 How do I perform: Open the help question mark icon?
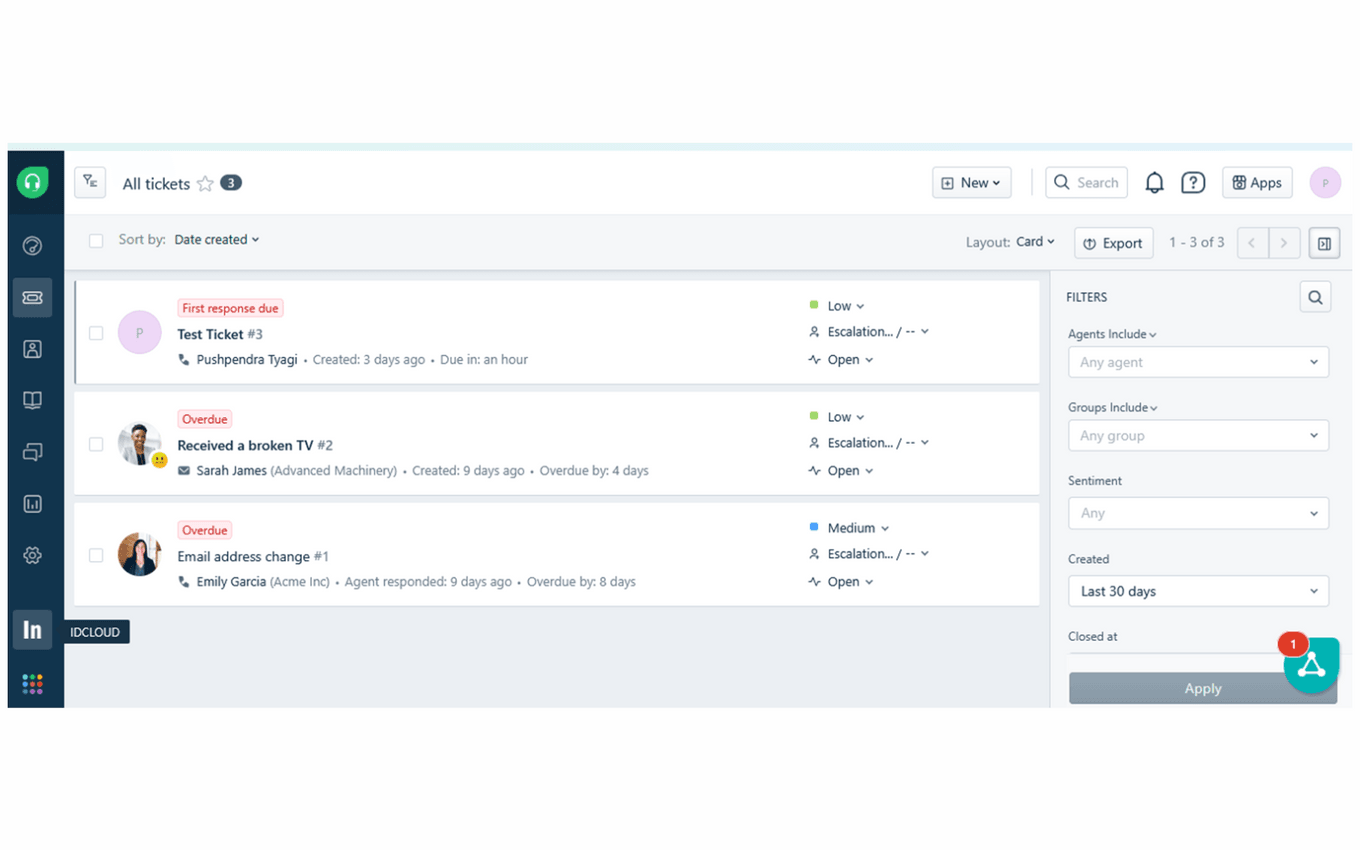point(1193,182)
